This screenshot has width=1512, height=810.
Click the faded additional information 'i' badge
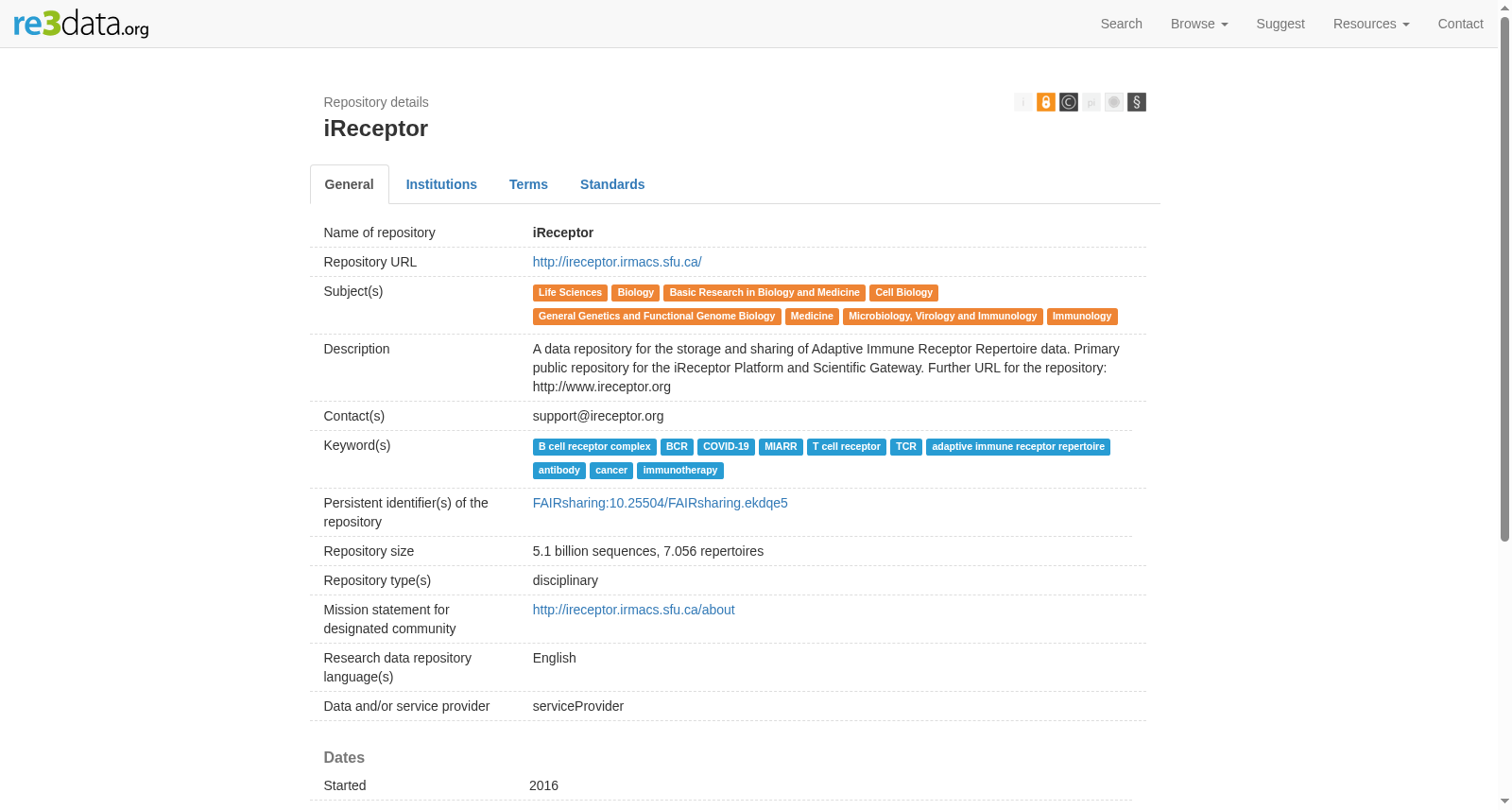tap(1023, 102)
